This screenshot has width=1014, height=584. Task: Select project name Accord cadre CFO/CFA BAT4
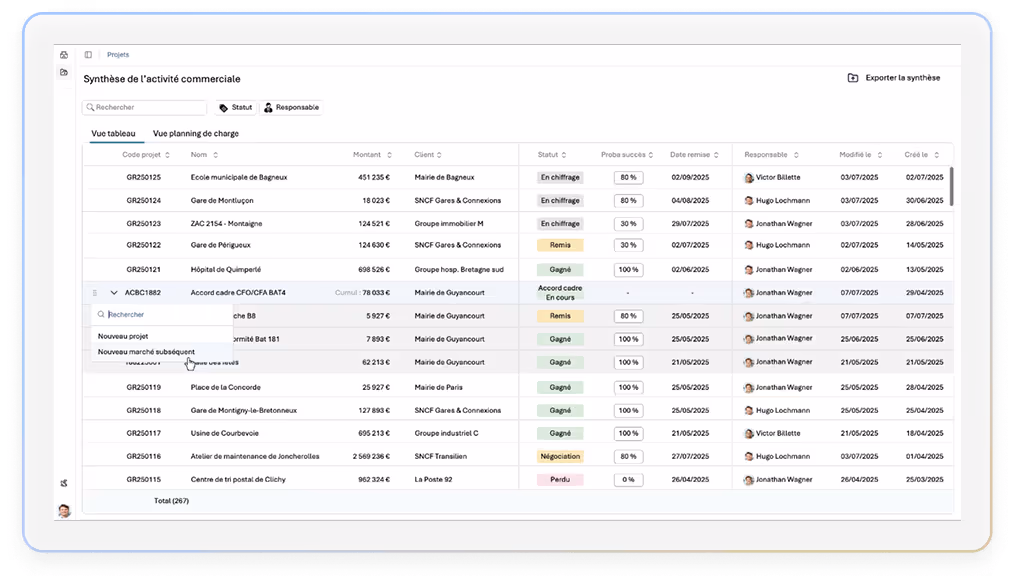click(x=238, y=293)
